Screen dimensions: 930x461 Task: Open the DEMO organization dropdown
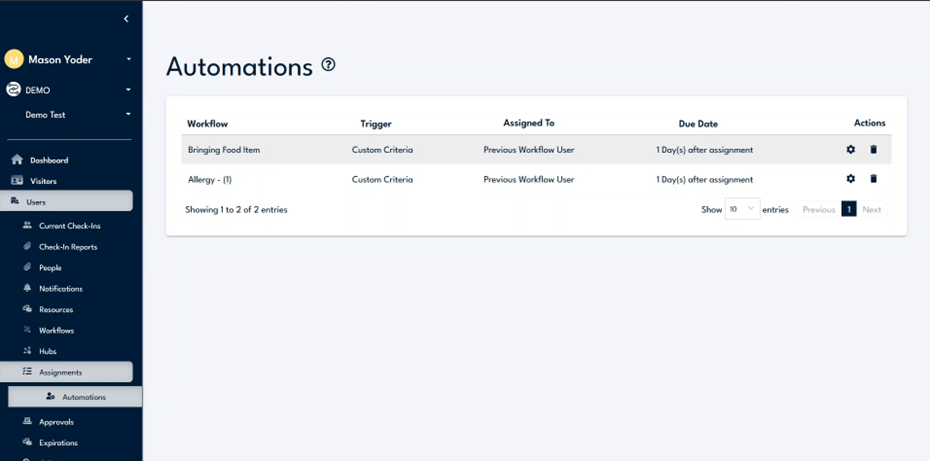pos(129,90)
